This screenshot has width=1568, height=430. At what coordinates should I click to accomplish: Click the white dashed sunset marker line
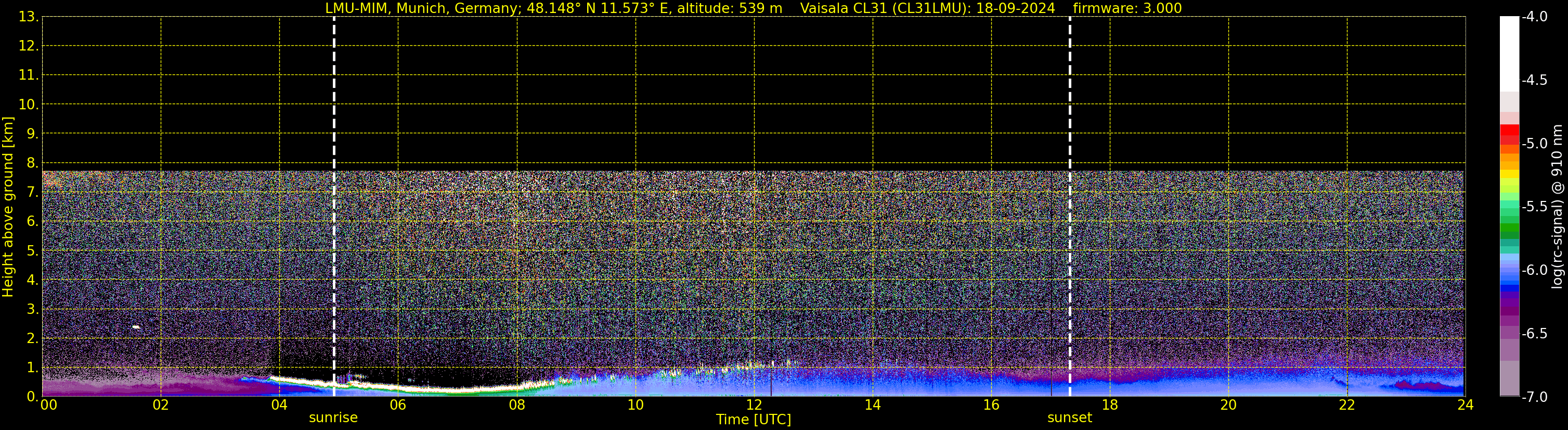click(1069, 207)
